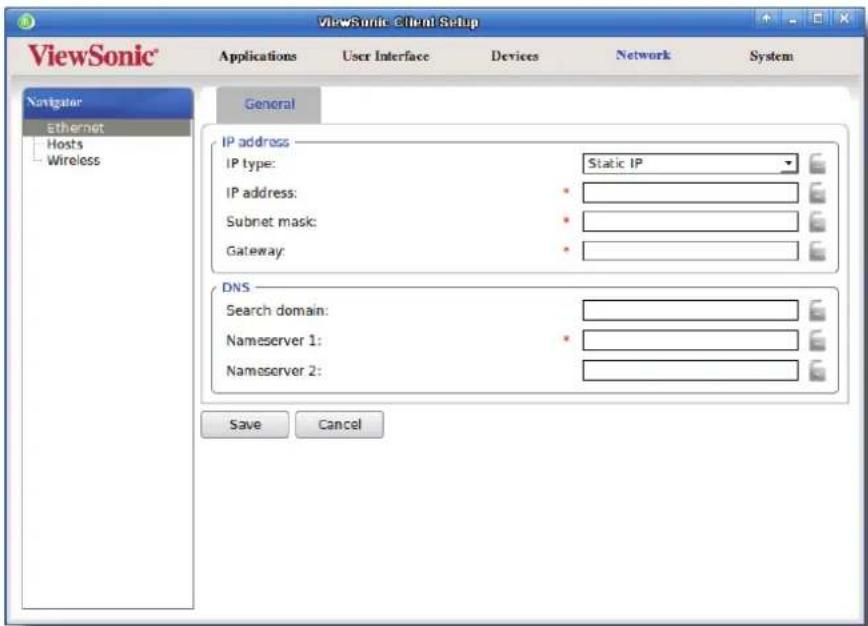The height and width of the screenshot is (626, 868).
Task: Click the Navigator panel header
Action: pyautogui.click(x=108, y=102)
